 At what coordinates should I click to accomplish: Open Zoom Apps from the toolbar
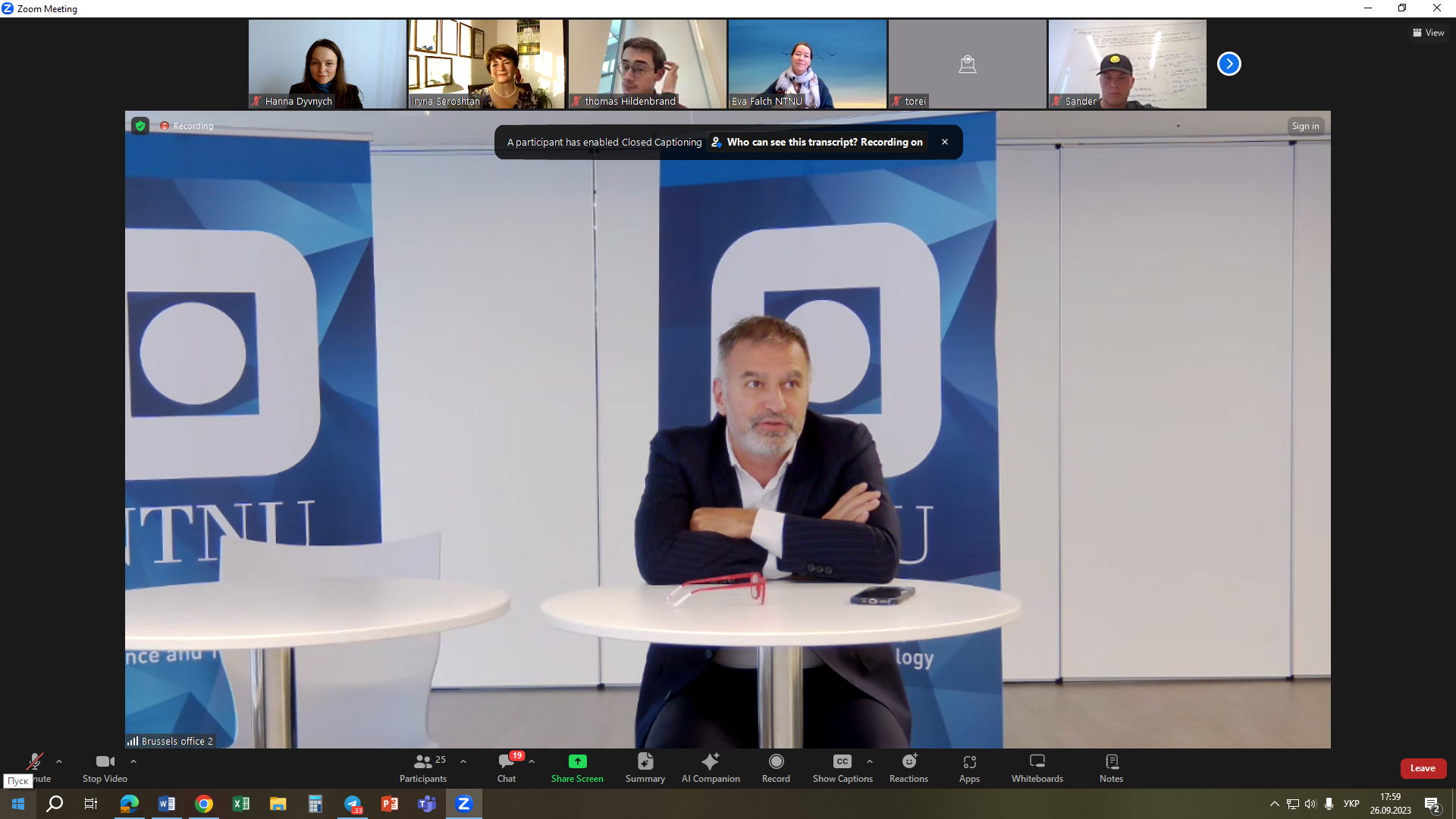tap(969, 767)
